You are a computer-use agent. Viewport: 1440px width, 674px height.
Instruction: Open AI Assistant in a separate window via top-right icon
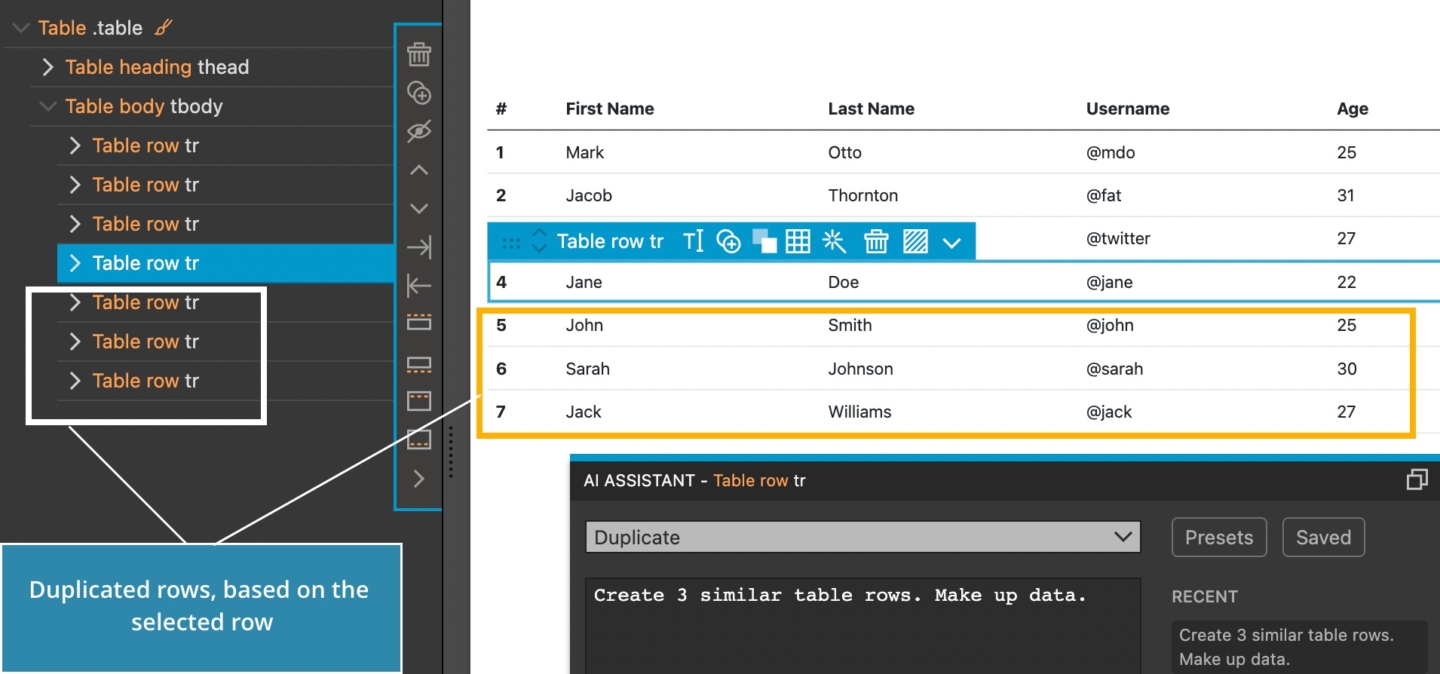(1416, 479)
